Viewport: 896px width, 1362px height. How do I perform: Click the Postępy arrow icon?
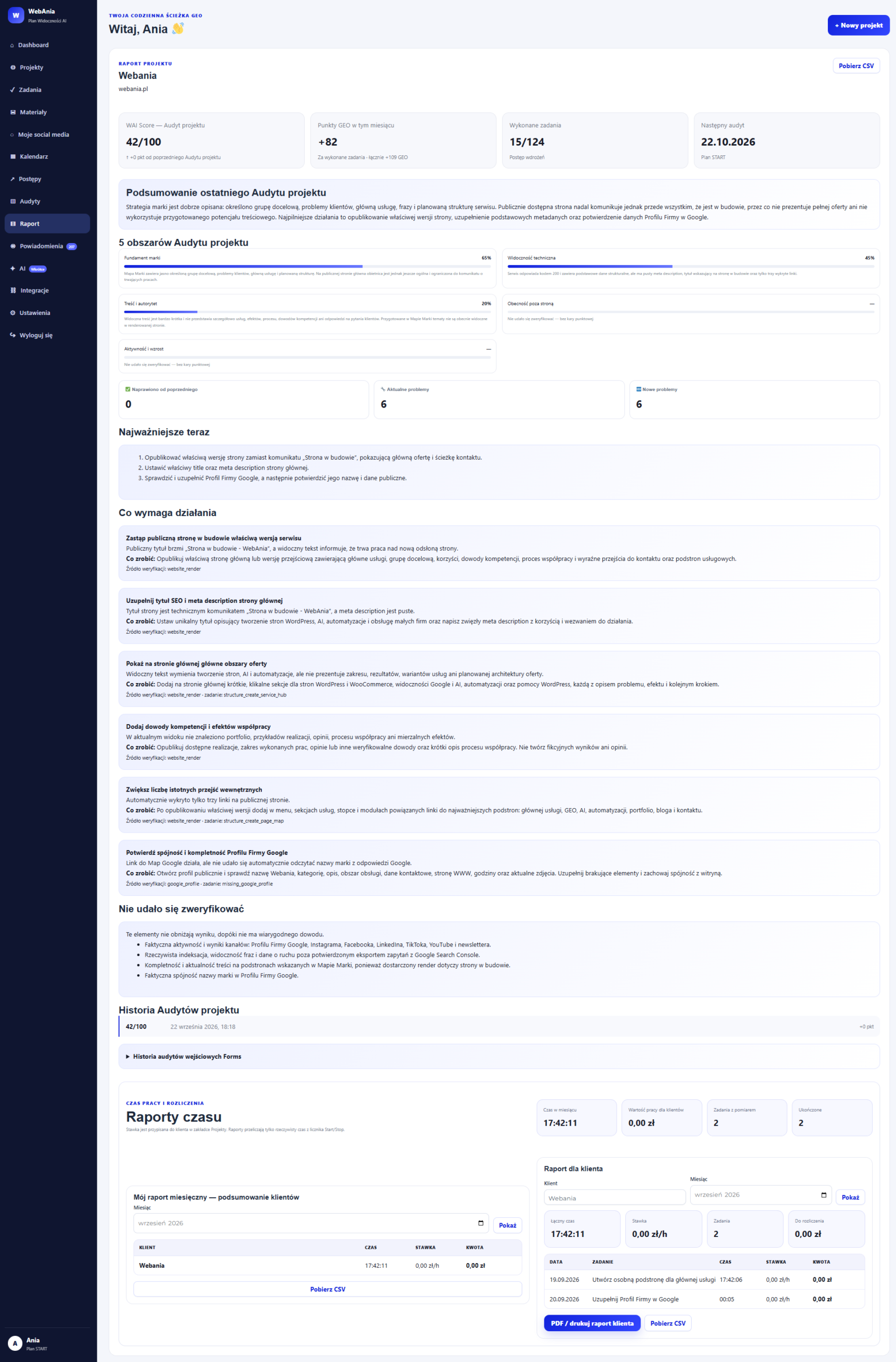click(x=13, y=179)
